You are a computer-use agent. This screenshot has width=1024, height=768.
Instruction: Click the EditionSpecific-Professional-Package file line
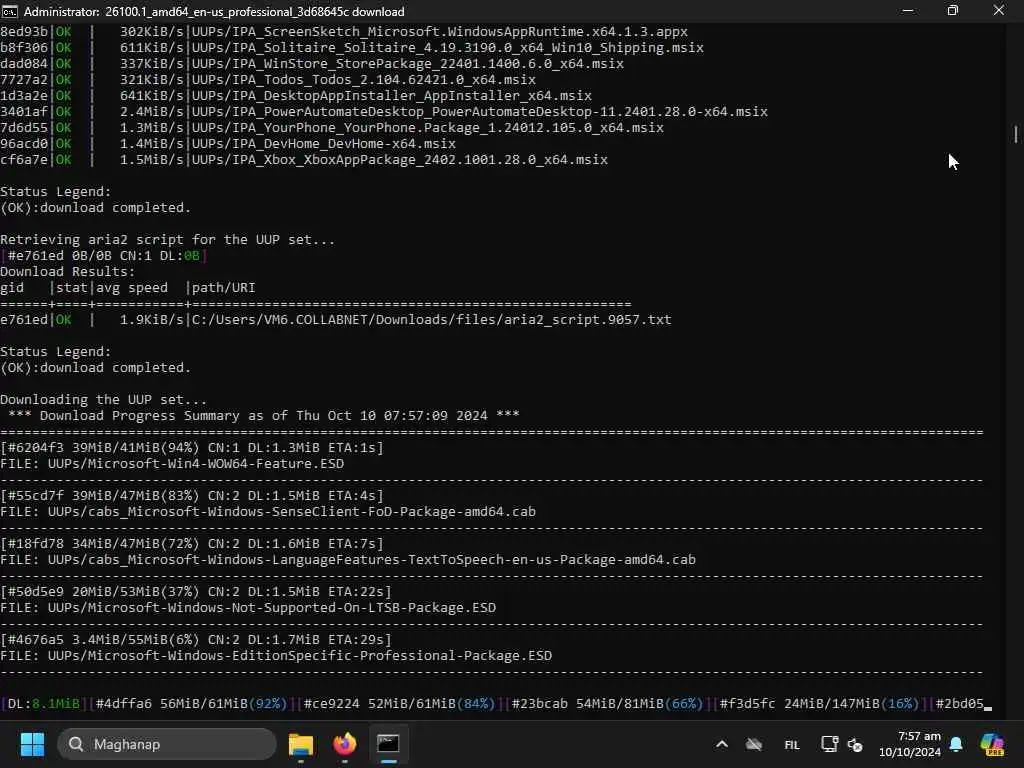coord(276,656)
